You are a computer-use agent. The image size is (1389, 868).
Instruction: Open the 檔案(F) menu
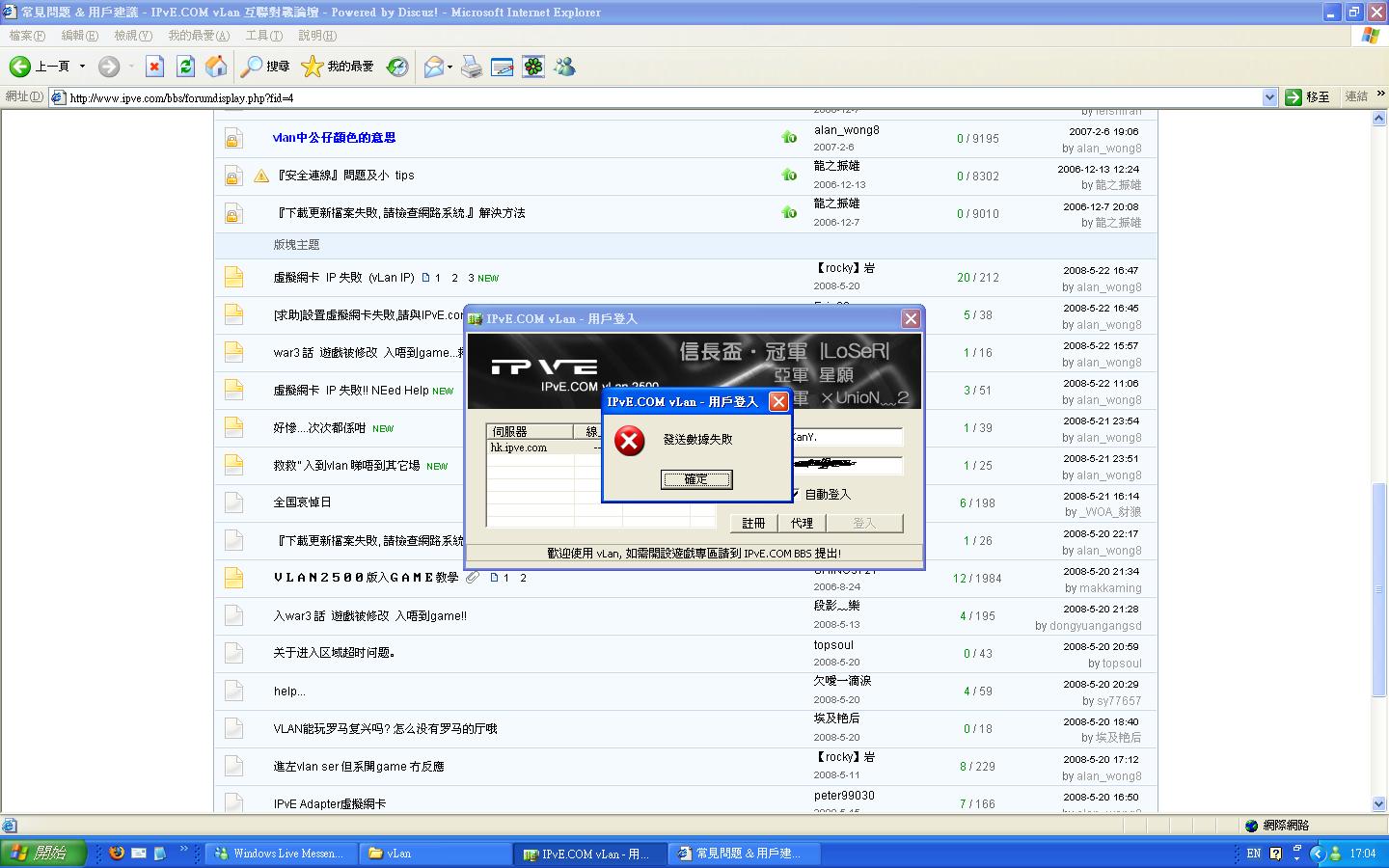coord(26,36)
